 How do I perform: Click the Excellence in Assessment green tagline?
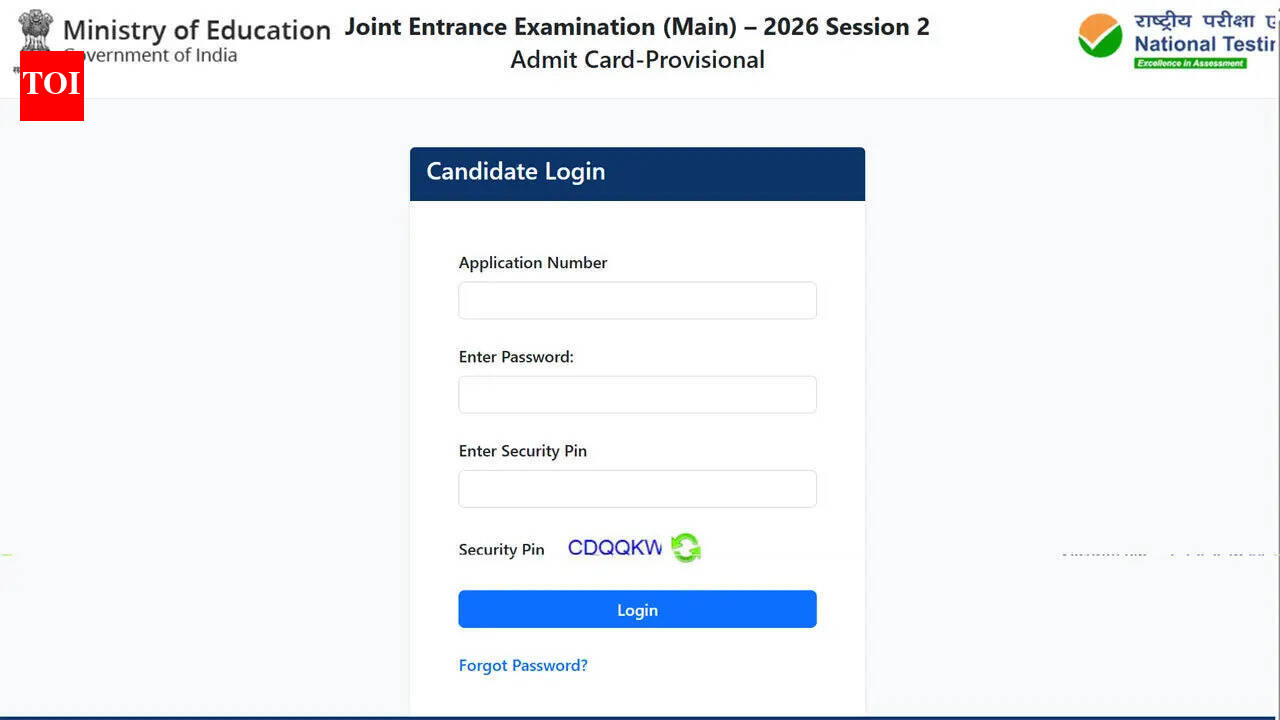click(1190, 63)
